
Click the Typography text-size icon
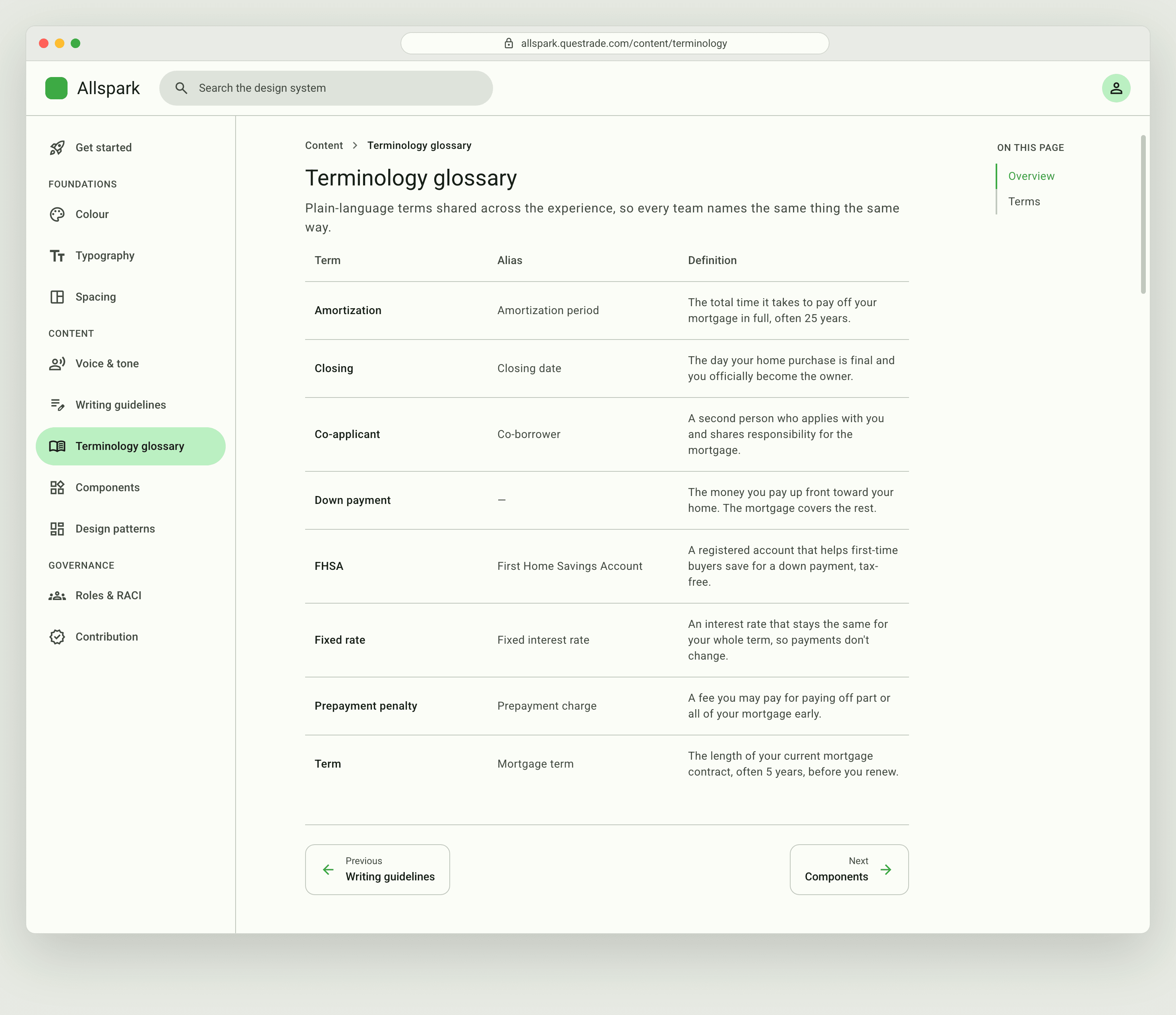57,256
